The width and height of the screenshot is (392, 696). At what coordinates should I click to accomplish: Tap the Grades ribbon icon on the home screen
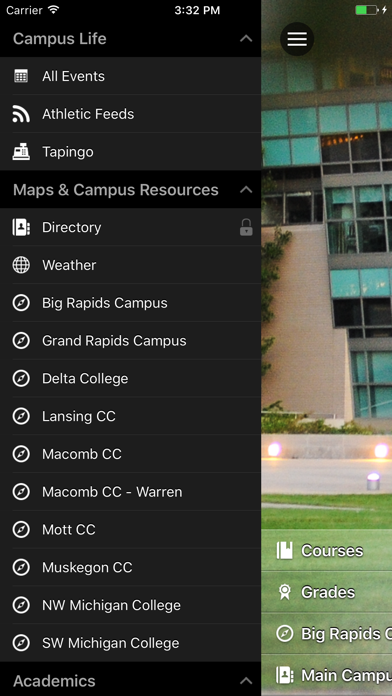pyautogui.click(x=285, y=592)
